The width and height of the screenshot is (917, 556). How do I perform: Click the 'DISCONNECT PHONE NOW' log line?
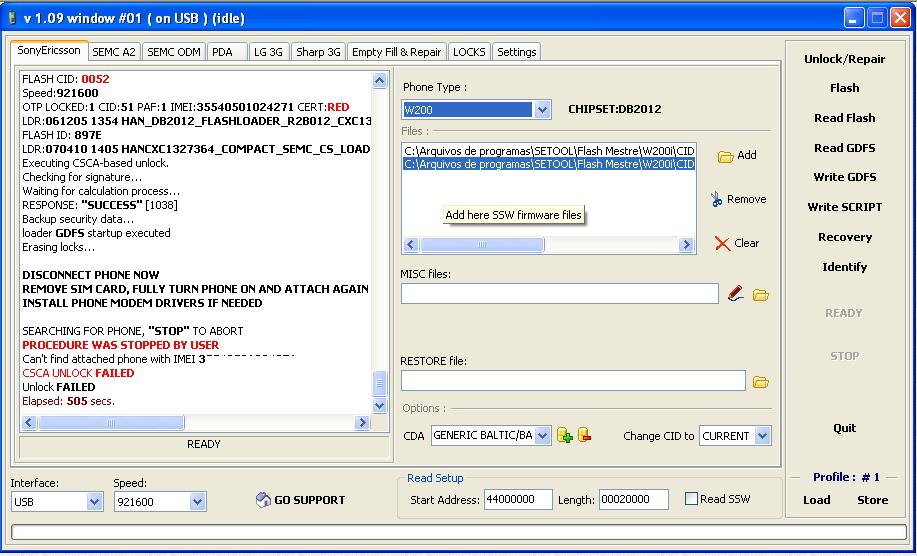pyautogui.click(x=91, y=275)
